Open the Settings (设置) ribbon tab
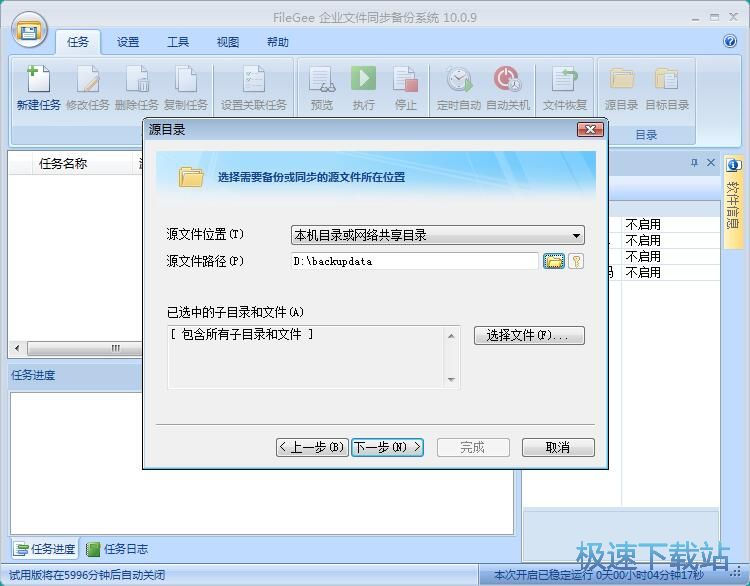Image resolution: width=750 pixels, height=586 pixels. [x=128, y=42]
